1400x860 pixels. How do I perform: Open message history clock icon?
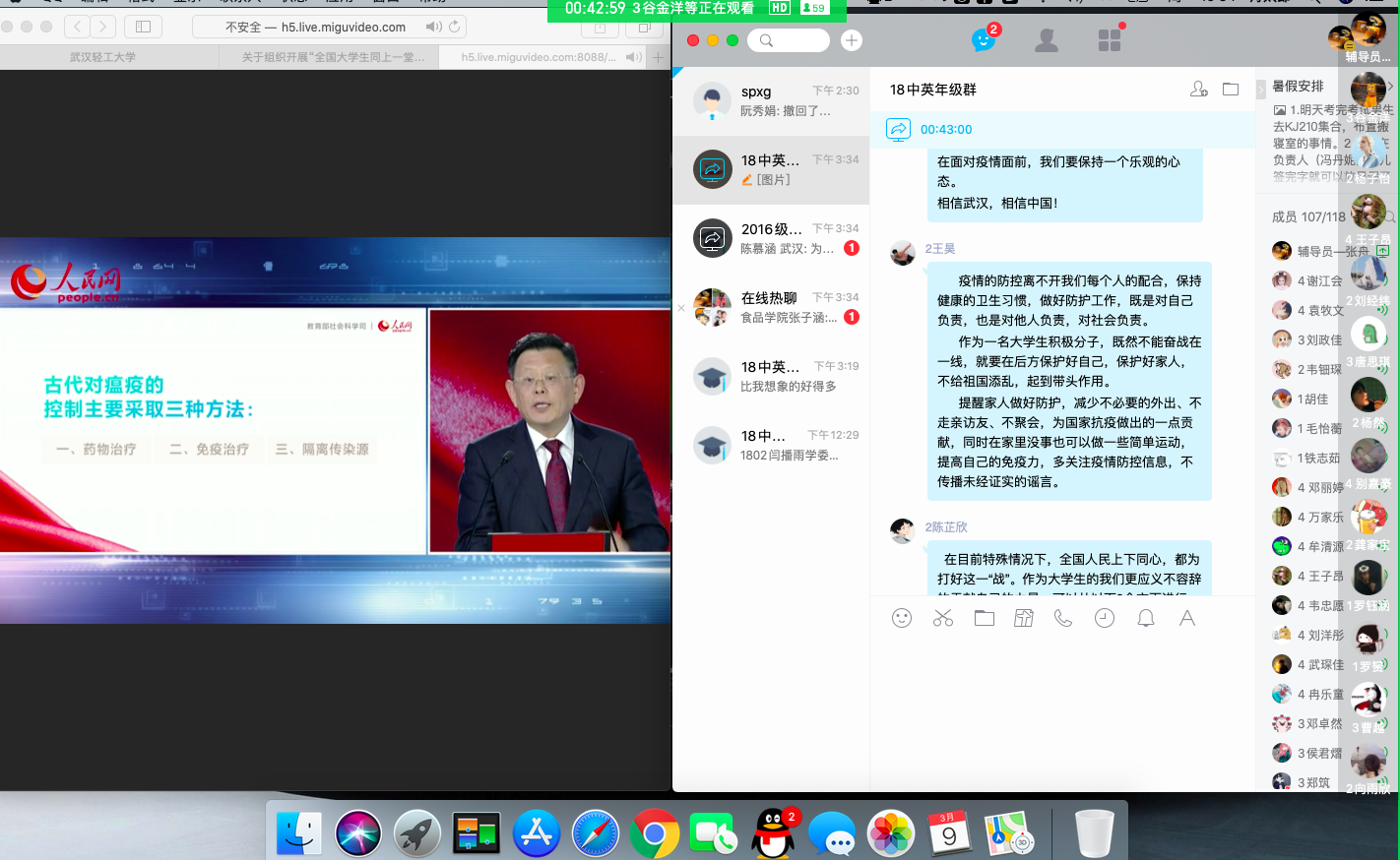tap(1105, 618)
